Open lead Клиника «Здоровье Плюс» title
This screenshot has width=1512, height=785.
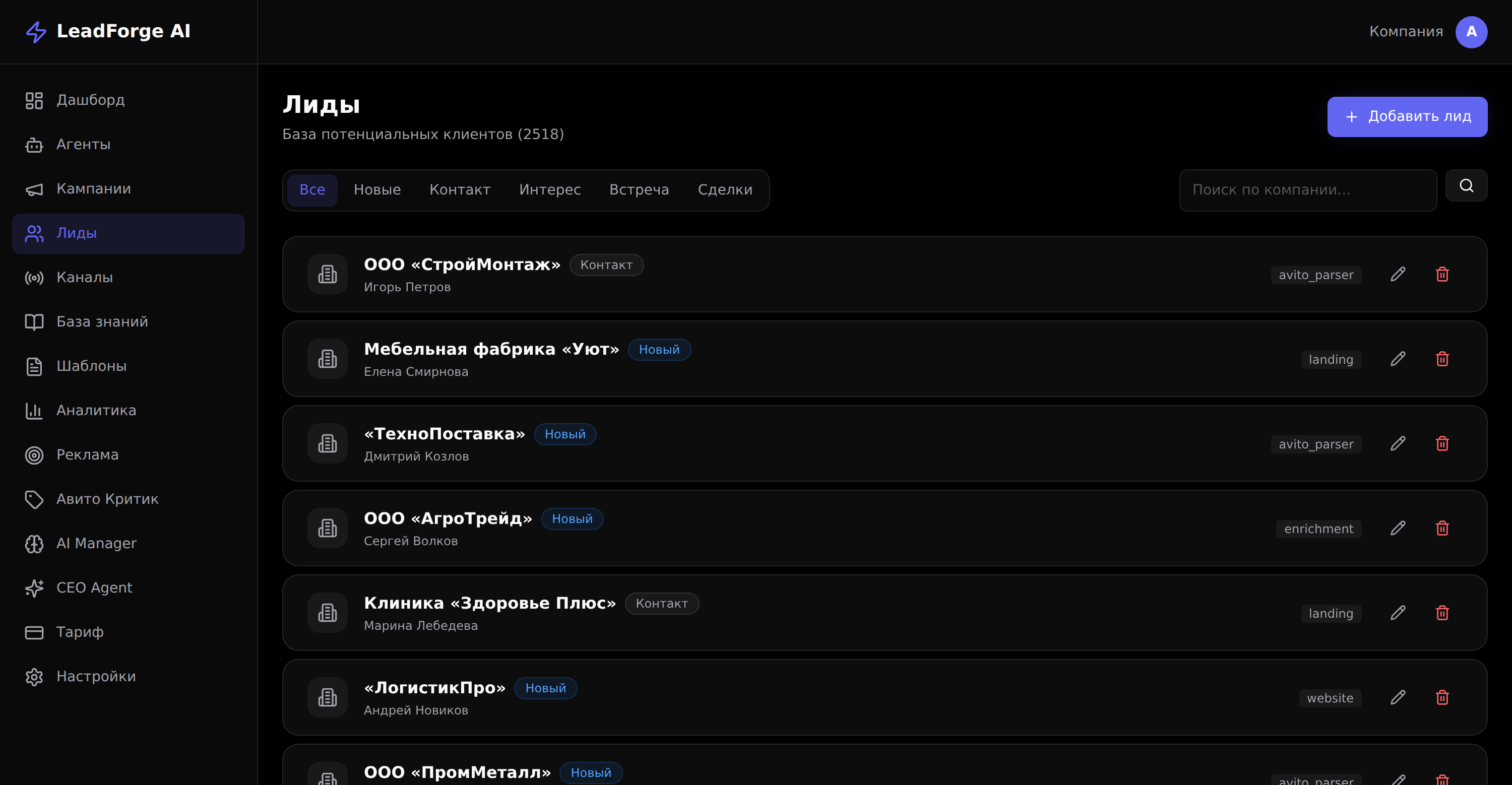click(489, 603)
